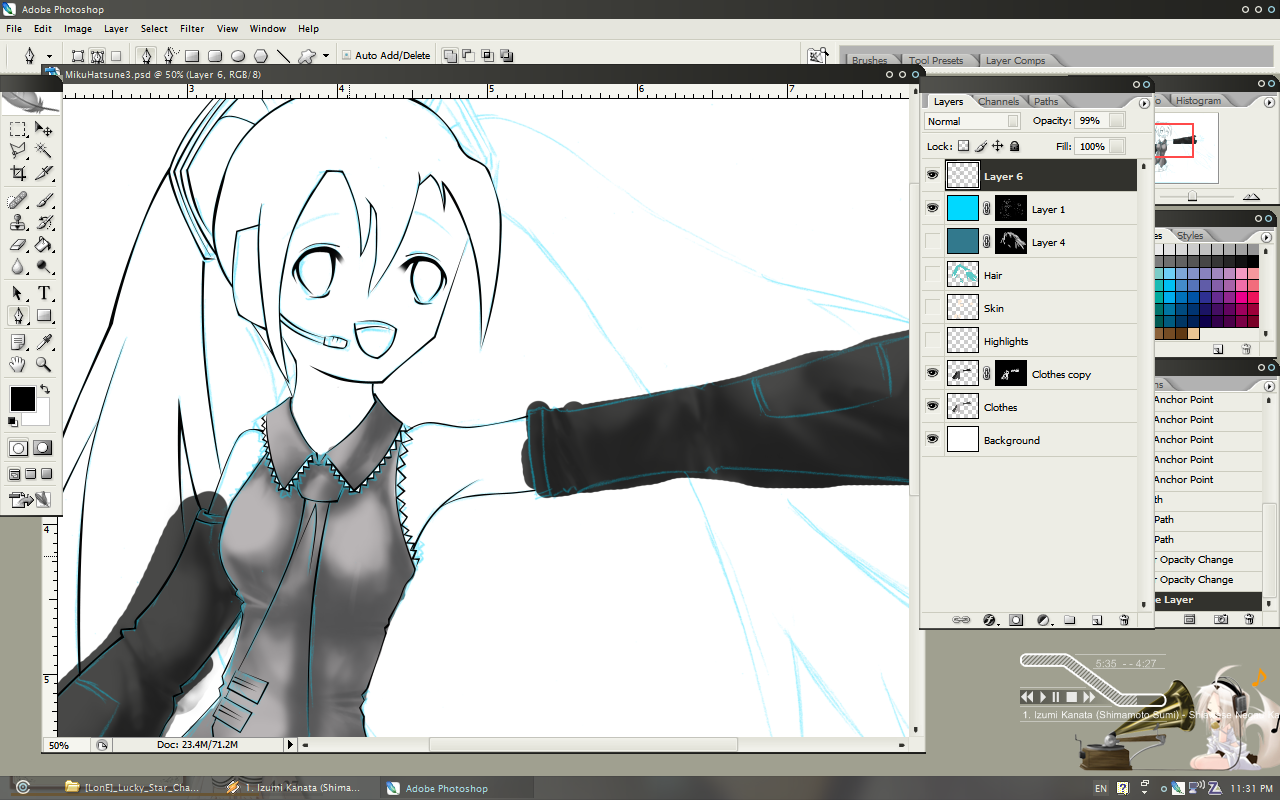Viewport: 1280px width, 800px height.
Task: Open custom shape options arrow
Action: tap(327, 56)
